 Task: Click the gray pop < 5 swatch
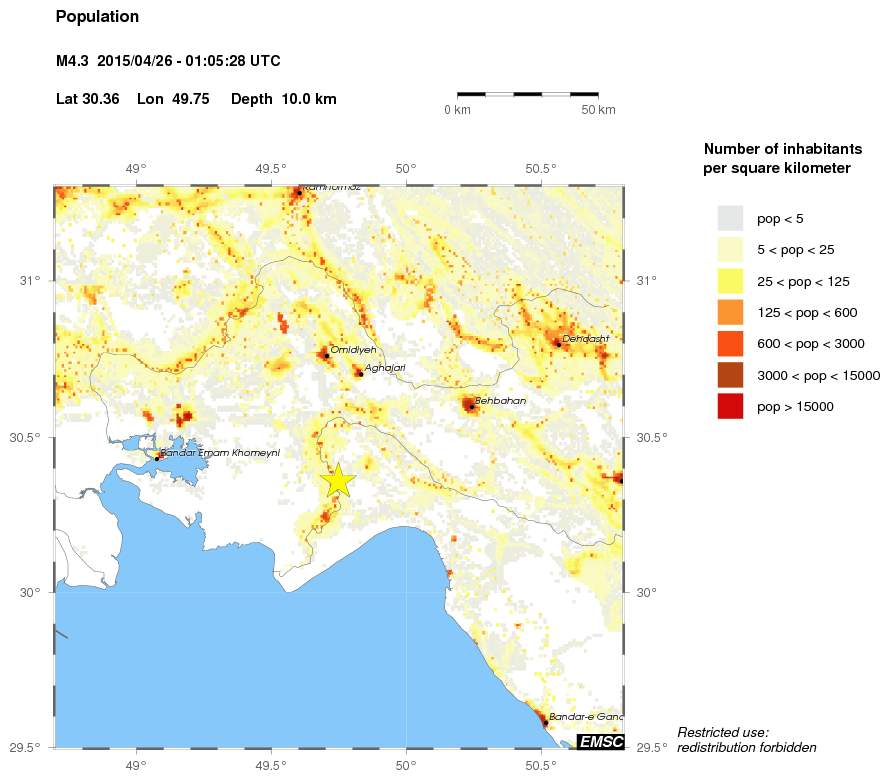(730, 218)
